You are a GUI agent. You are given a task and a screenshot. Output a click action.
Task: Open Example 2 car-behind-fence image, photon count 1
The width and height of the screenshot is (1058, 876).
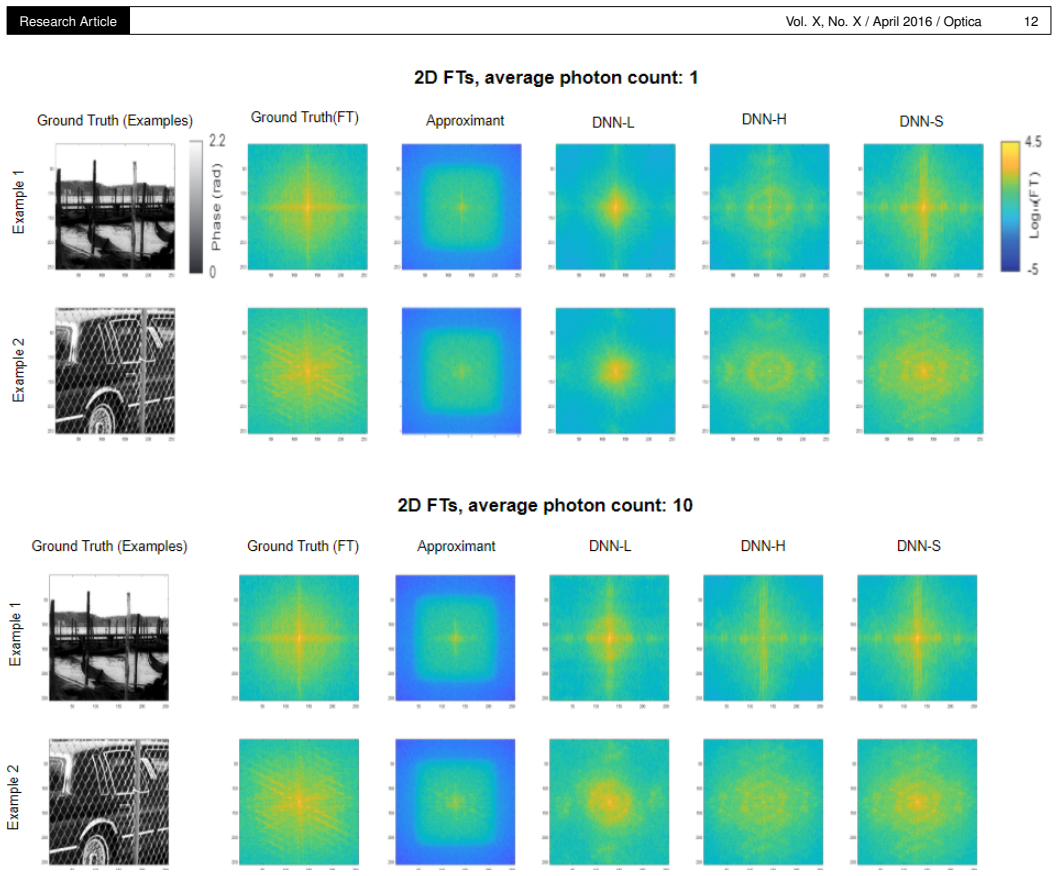(x=115, y=371)
